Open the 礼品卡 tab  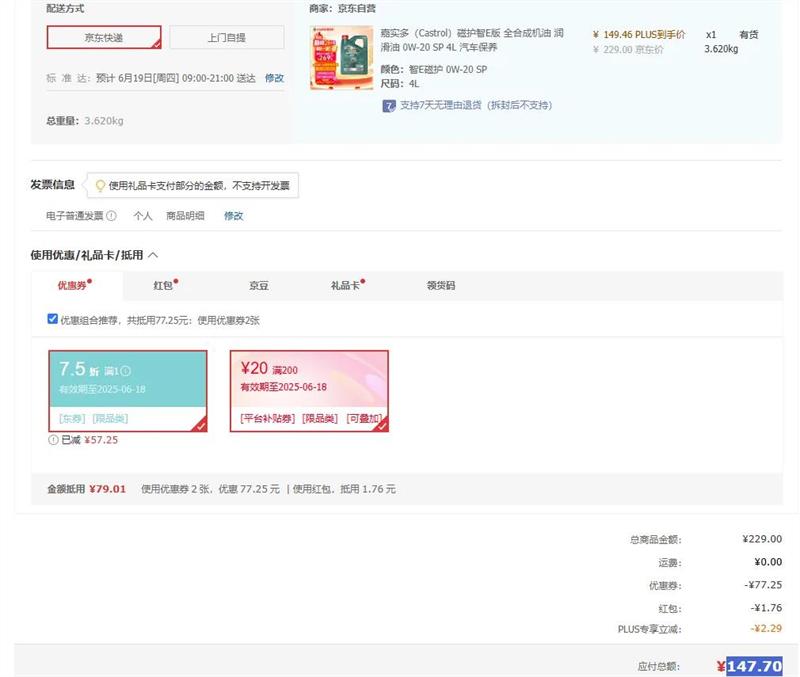tap(344, 285)
